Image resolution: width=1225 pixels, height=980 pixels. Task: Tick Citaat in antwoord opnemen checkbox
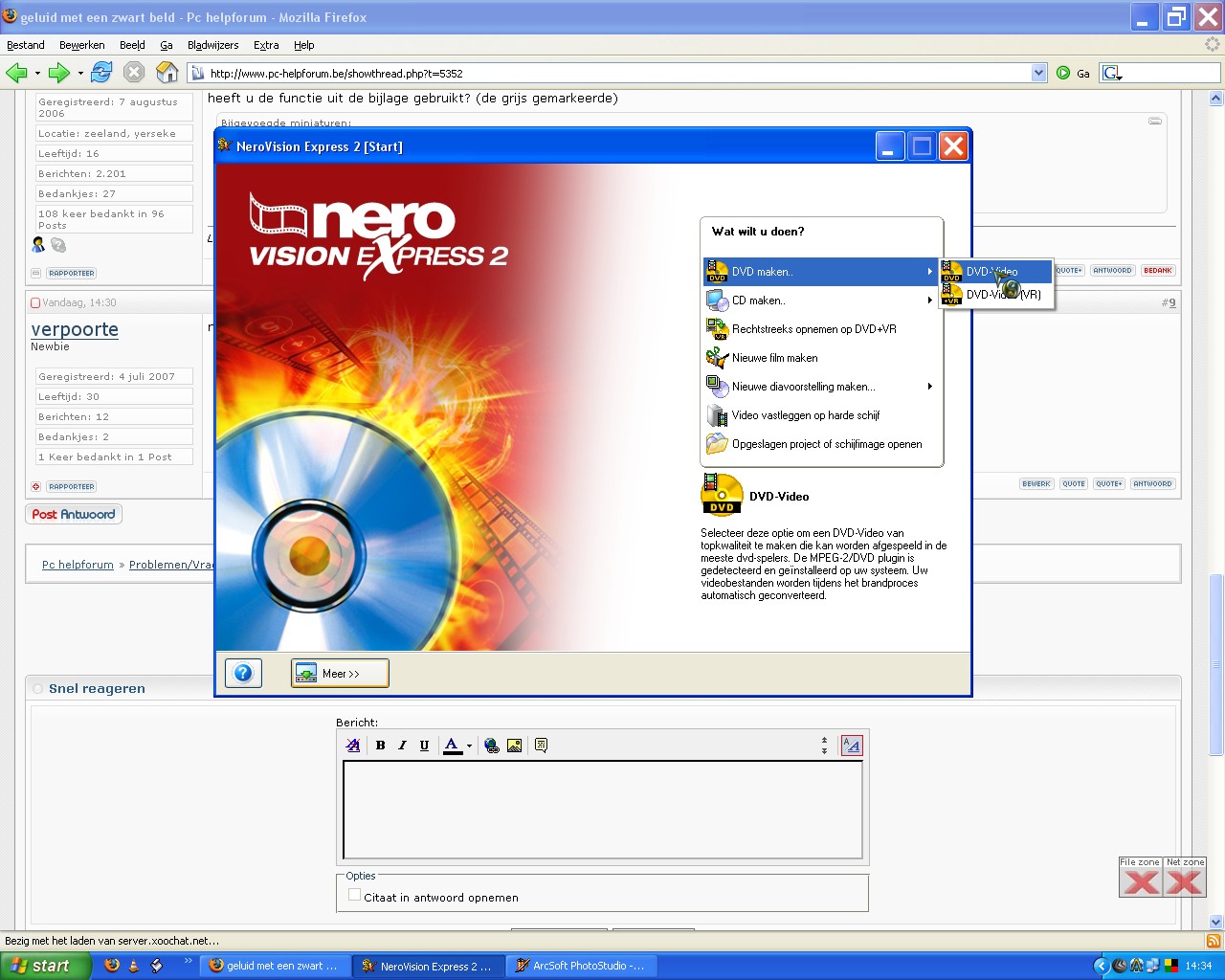355,895
